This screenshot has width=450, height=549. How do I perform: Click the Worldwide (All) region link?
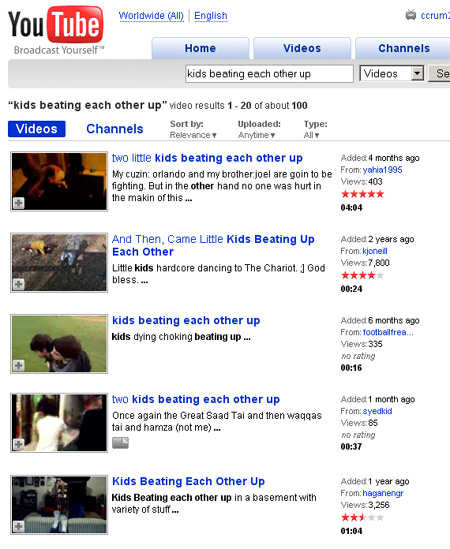click(151, 16)
